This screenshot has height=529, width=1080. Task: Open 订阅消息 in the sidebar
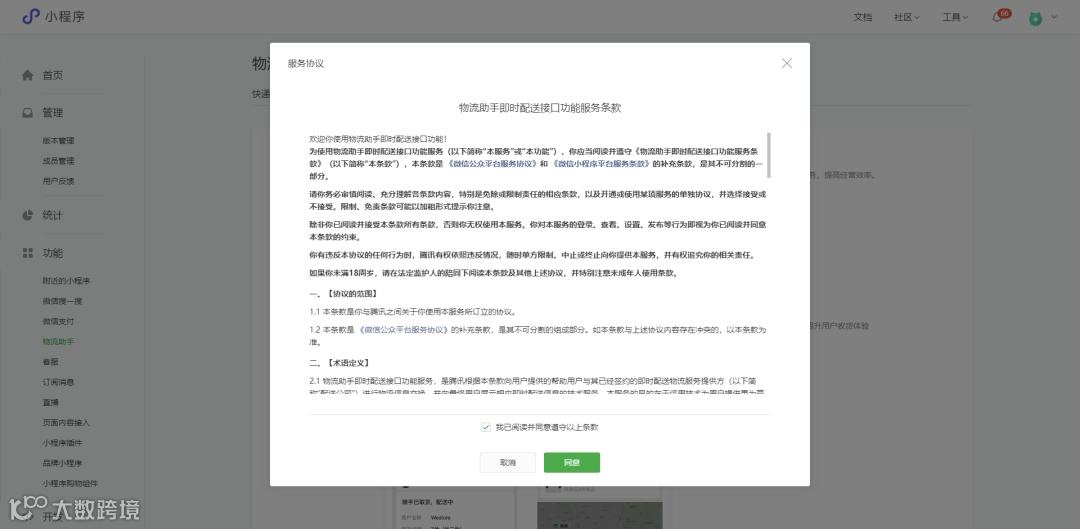tap(58, 382)
